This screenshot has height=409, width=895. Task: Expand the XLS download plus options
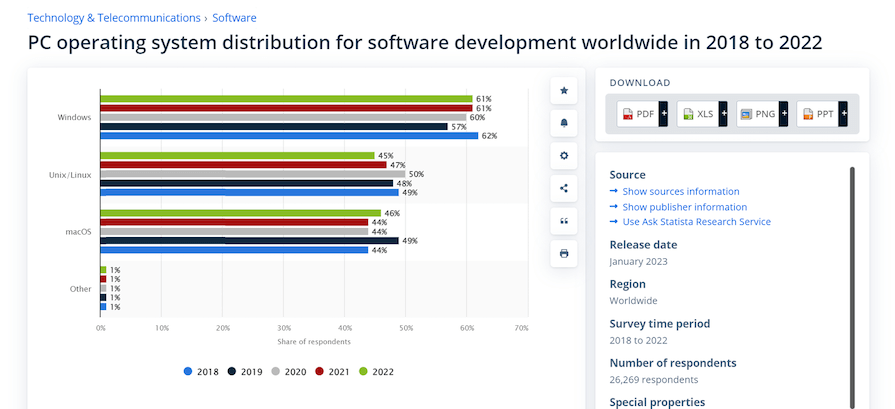(723, 114)
